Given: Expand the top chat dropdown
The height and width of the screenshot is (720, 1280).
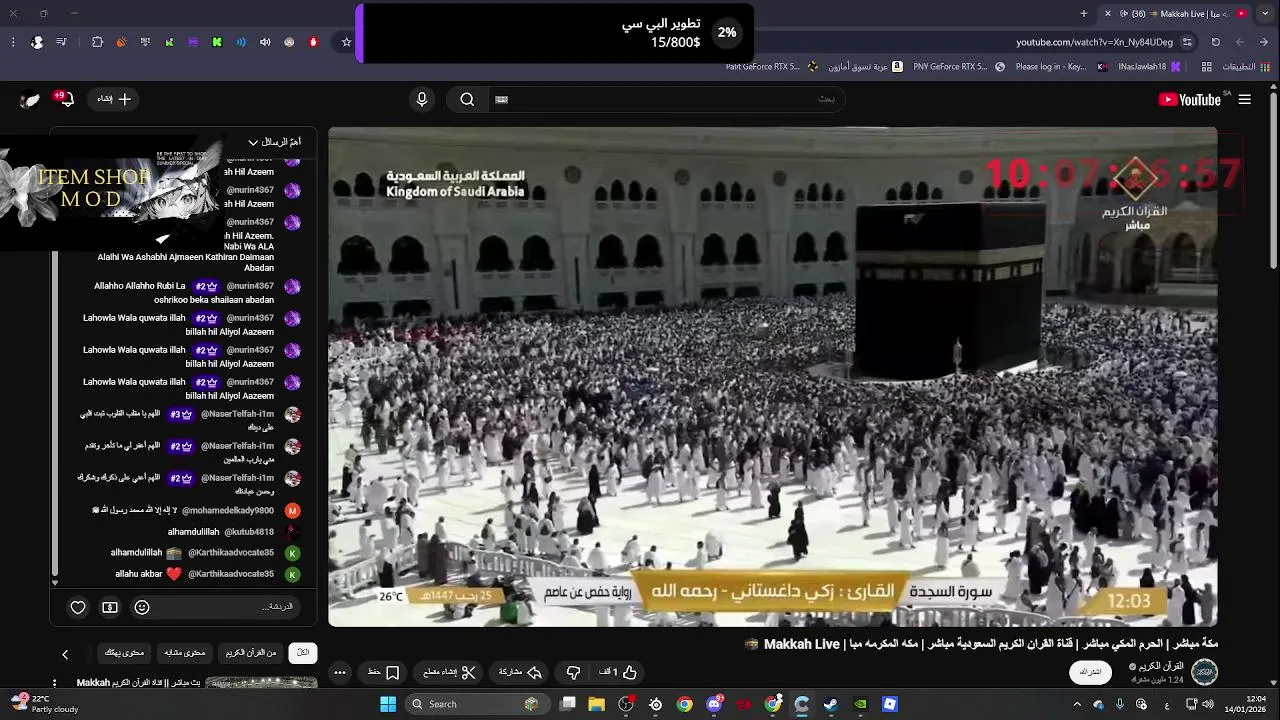Looking at the screenshot, I should point(274,142).
